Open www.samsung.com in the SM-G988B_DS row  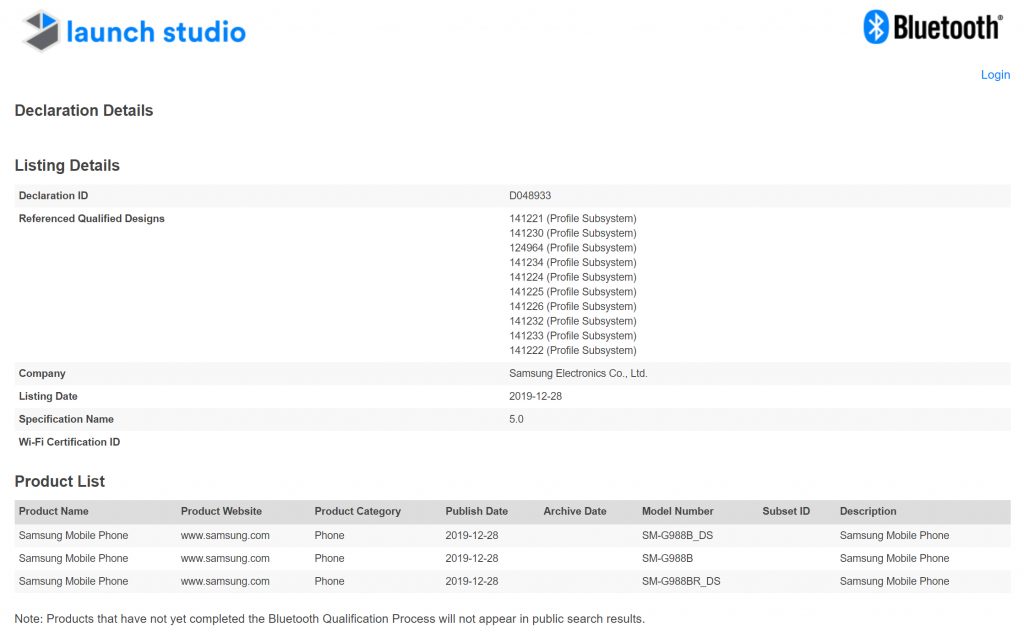click(x=225, y=535)
